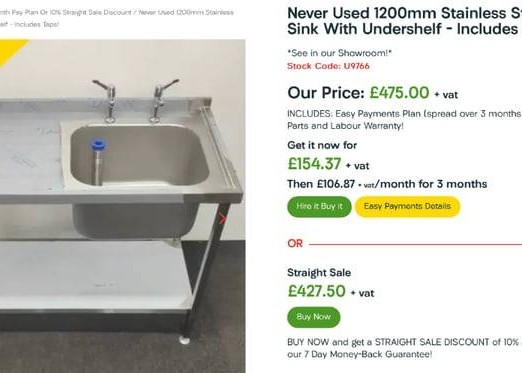
Task: Click the Get it now for label
Action: coord(322,145)
